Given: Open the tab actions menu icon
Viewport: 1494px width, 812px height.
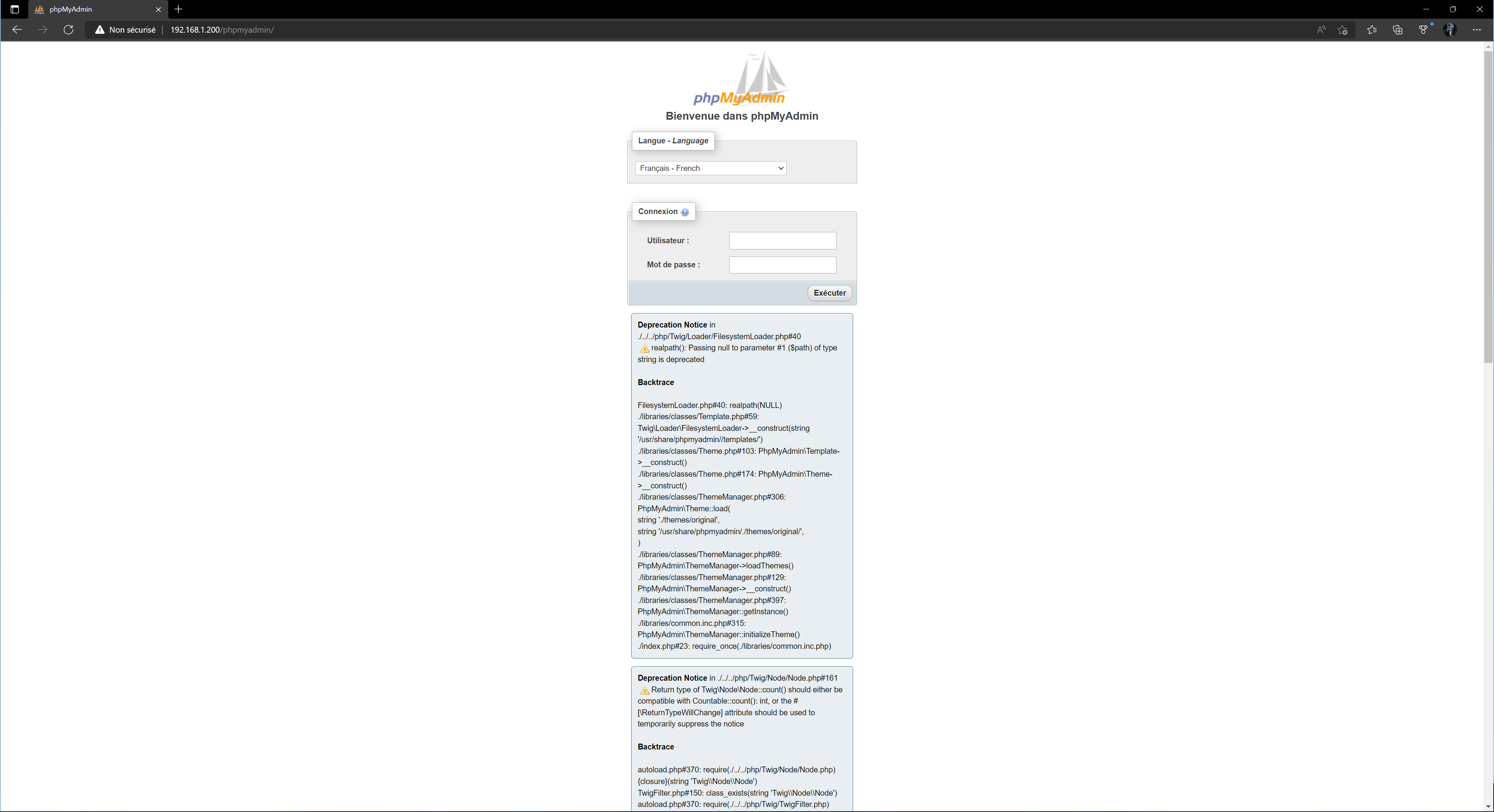Looking at the screenshot, I should 14,9.
